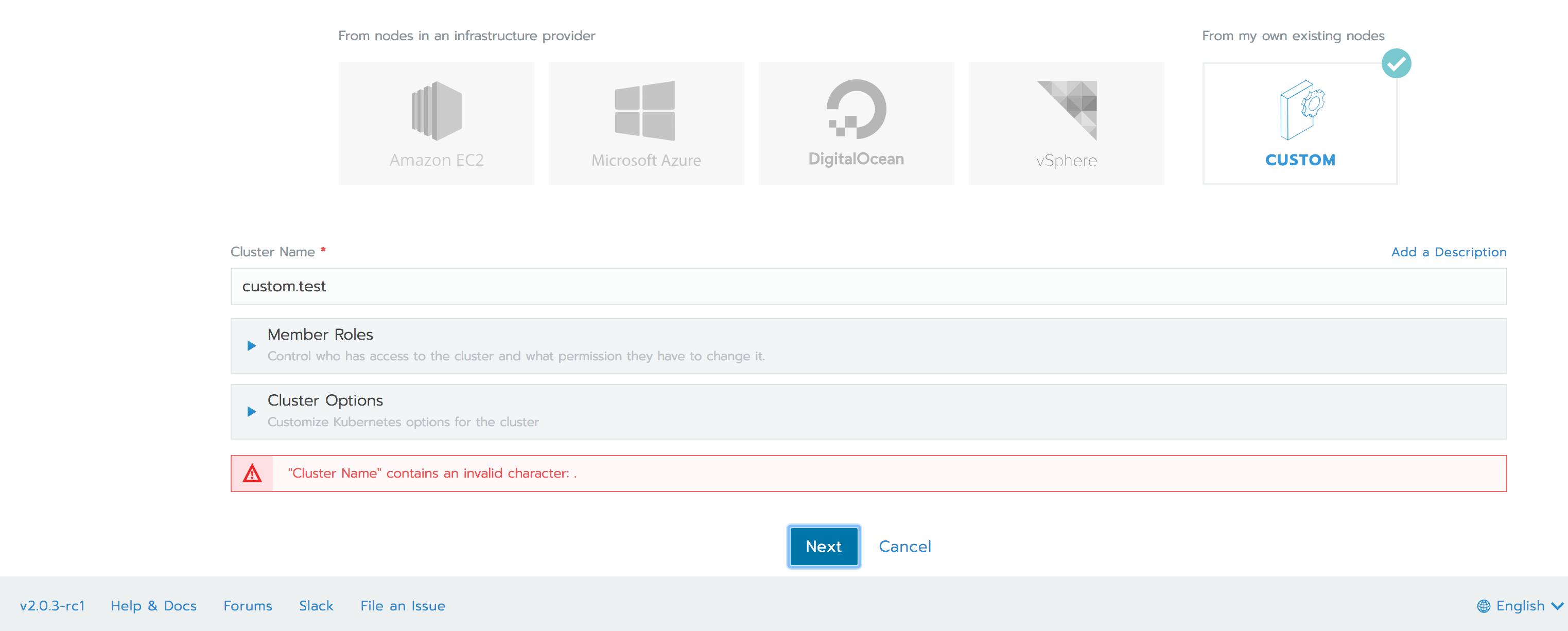Screen dimensions: 1568x631
Task: Choose the Microsoft Azure provider card
Action: 647,123
